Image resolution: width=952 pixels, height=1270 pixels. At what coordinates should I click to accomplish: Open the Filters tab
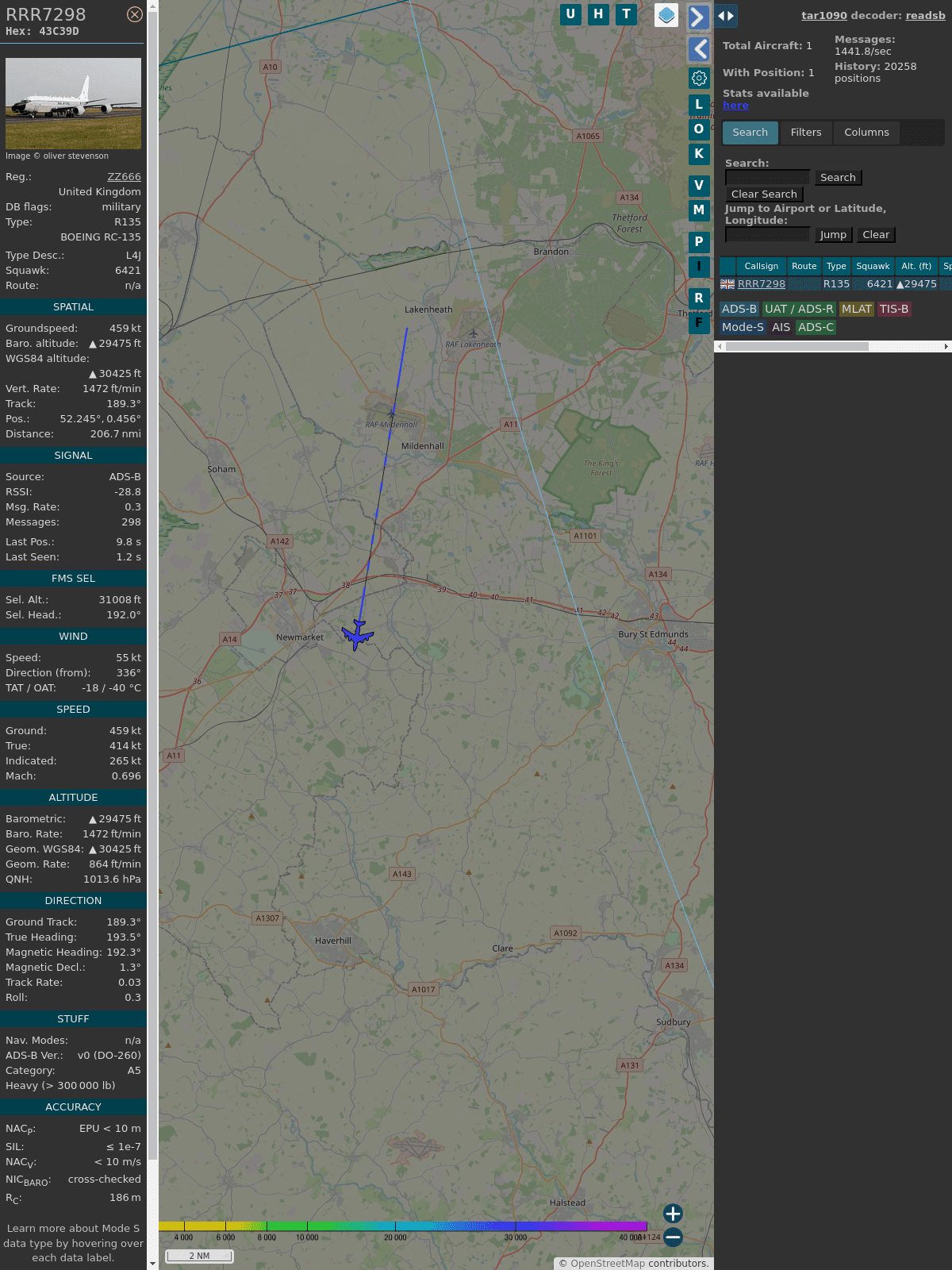tap(806, 133)
